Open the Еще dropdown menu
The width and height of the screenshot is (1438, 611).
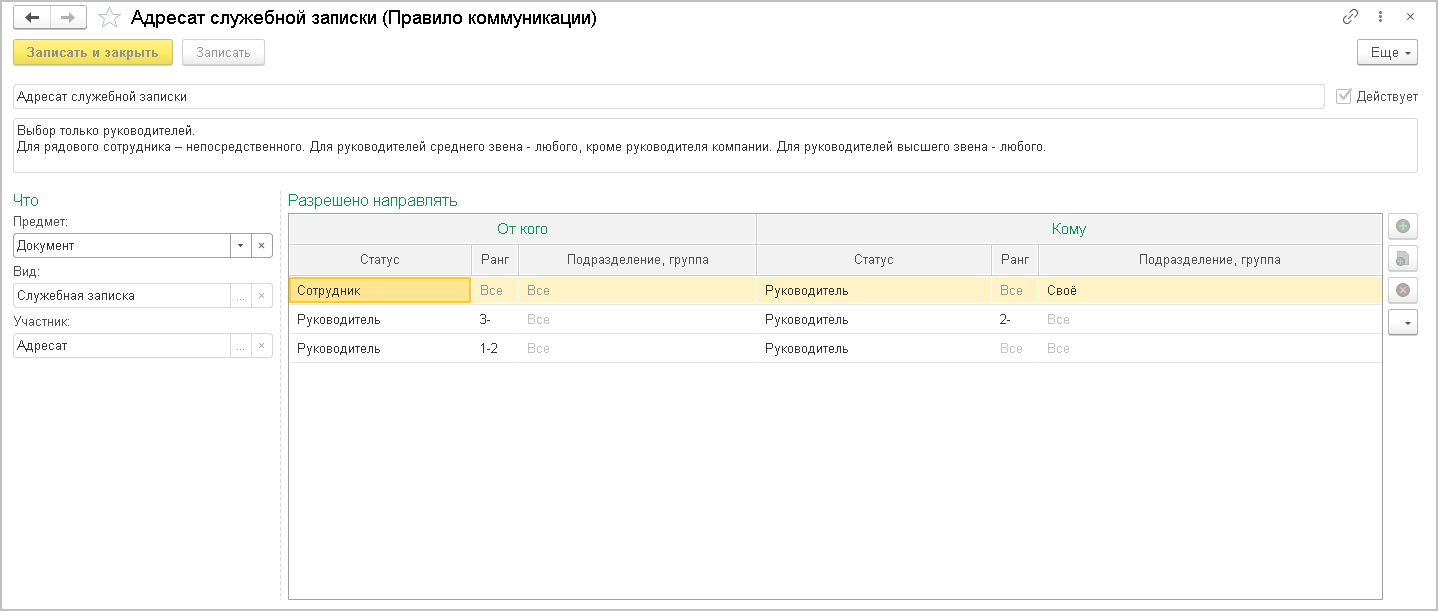pos(1387,52)
